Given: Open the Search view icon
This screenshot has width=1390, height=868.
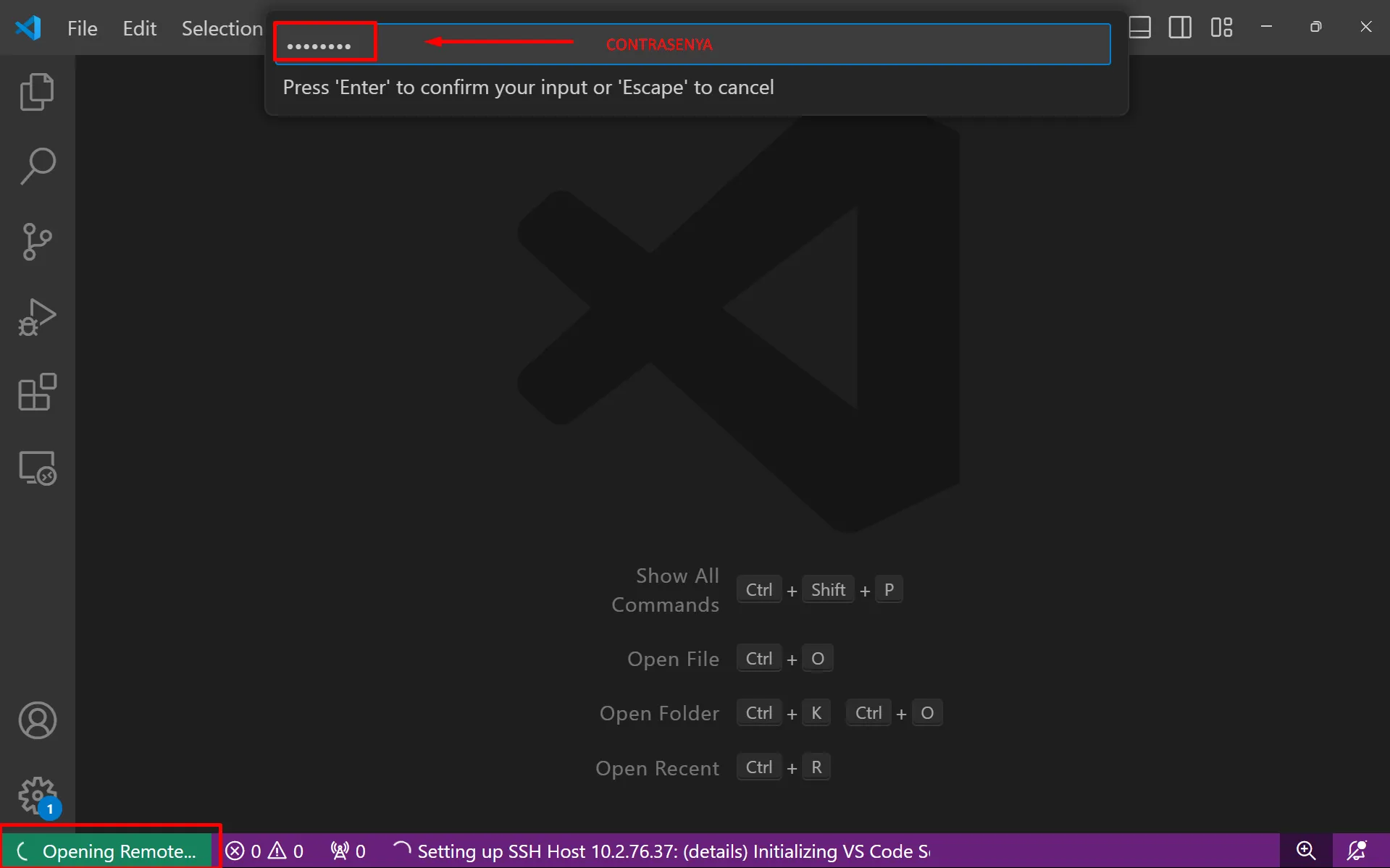Looking at the screenshot, I should coord(37,167).
